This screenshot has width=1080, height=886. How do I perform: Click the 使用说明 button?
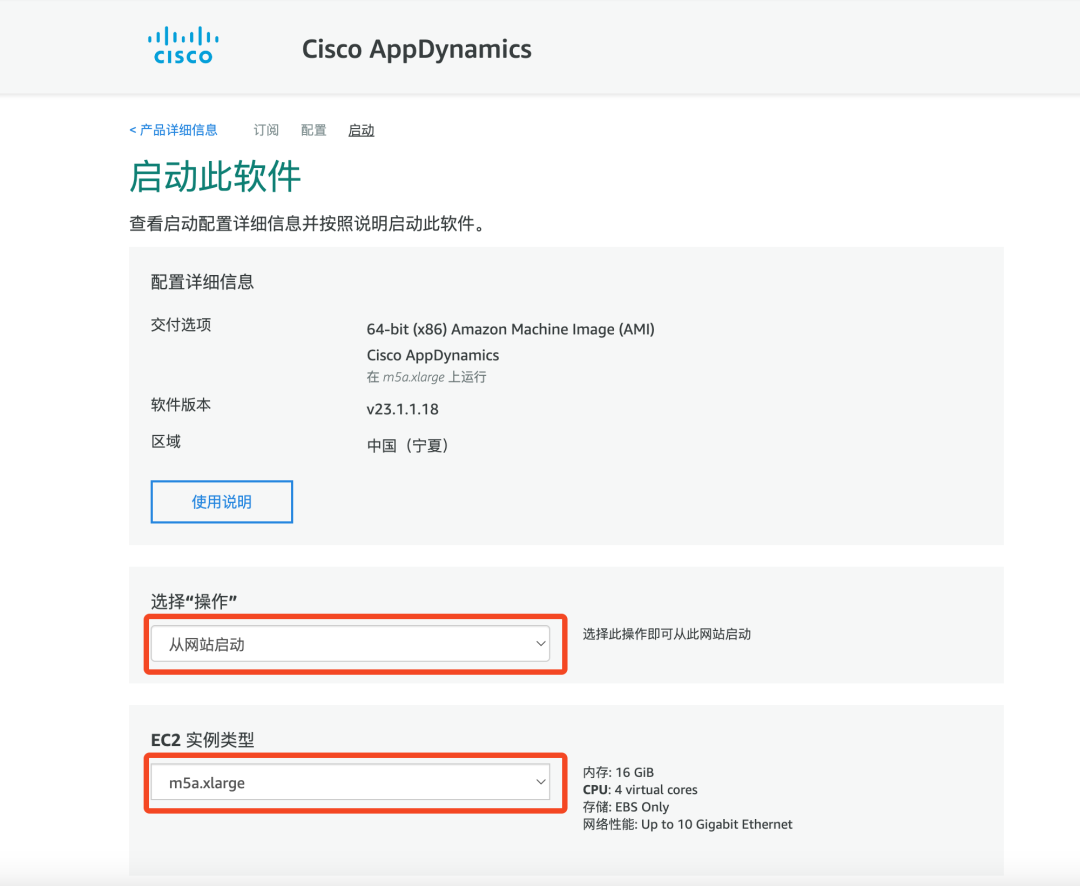point(221,502)
